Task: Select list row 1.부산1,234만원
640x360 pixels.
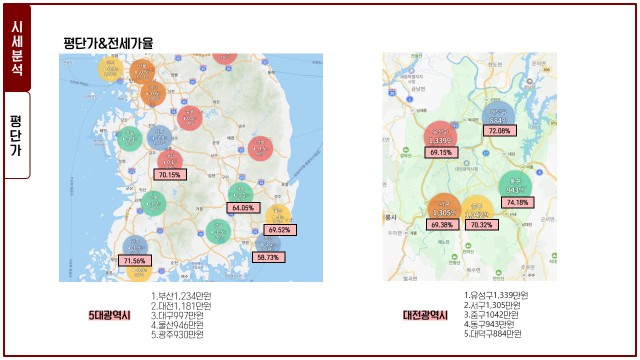Action: tap(181, 296)
